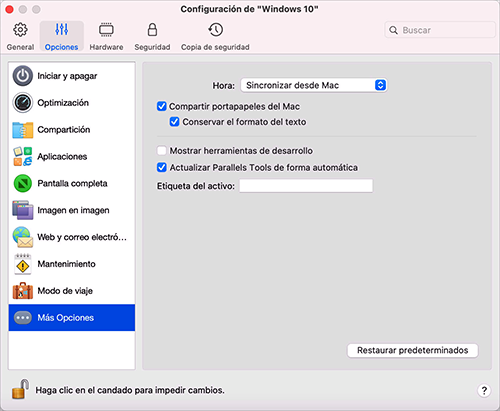Click the globe and envelope Web icon
The image size is (500, 411).
click(23, 237)
